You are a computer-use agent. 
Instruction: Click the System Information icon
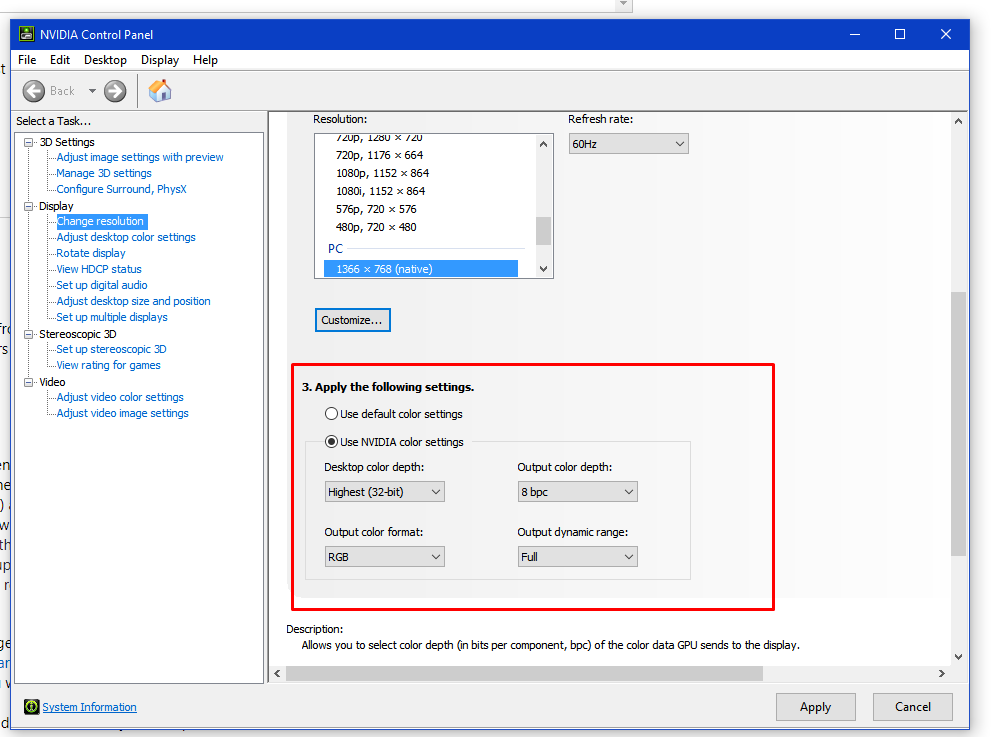tap(32, 707)
